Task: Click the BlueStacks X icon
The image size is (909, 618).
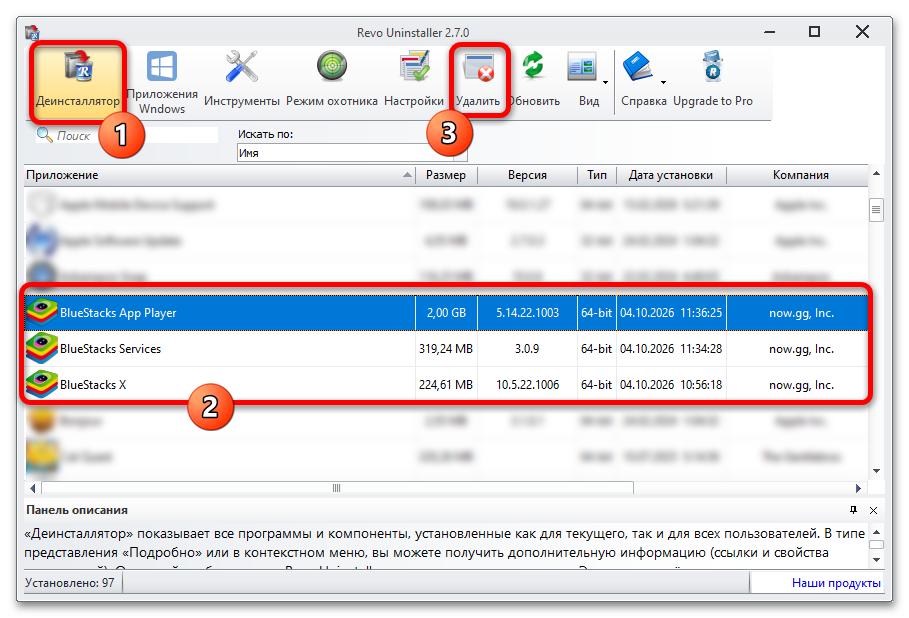Action: tap(42, 385)
